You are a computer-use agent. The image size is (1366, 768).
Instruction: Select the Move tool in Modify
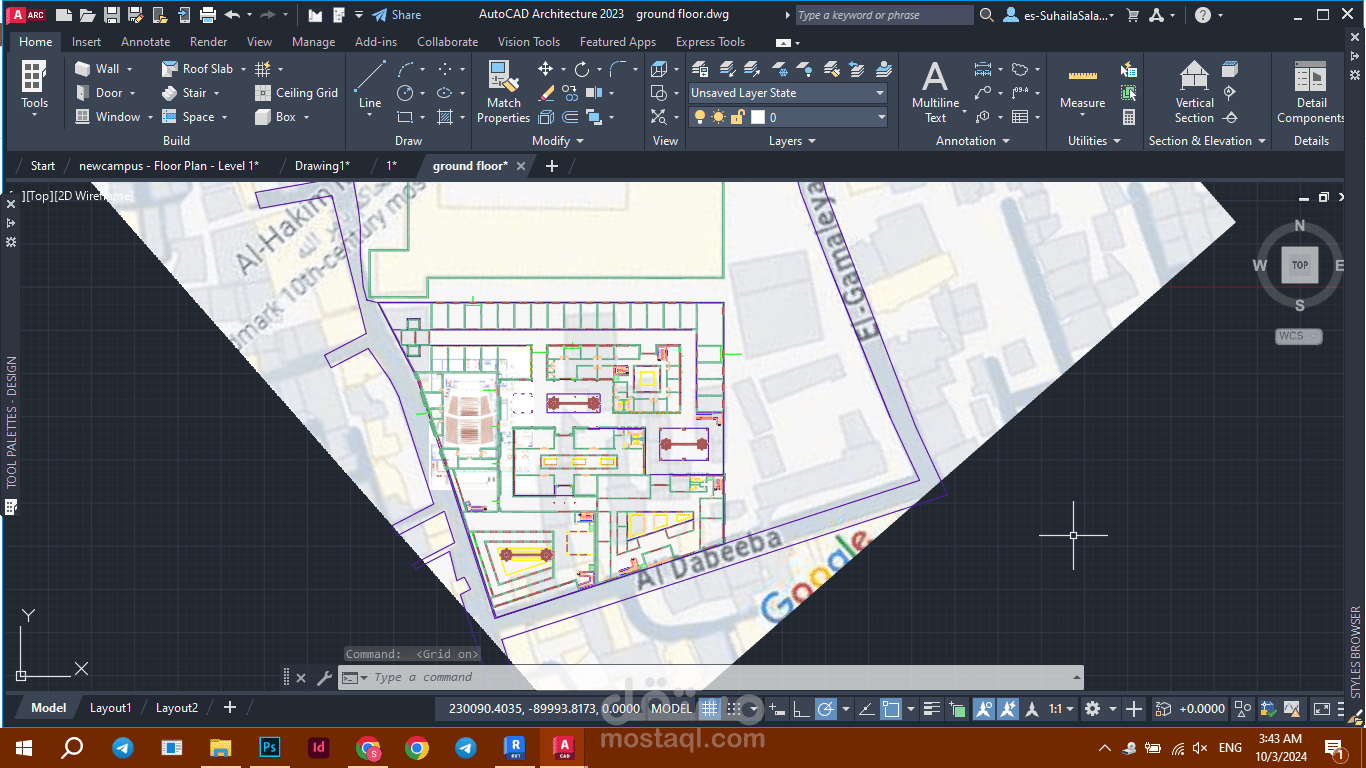[545, 68]
